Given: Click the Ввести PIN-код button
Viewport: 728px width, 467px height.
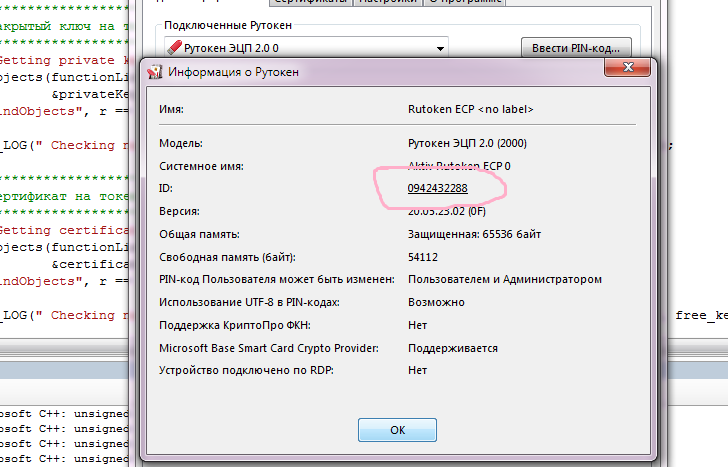Looking at the screenshot, I should (x=576, y=48).
